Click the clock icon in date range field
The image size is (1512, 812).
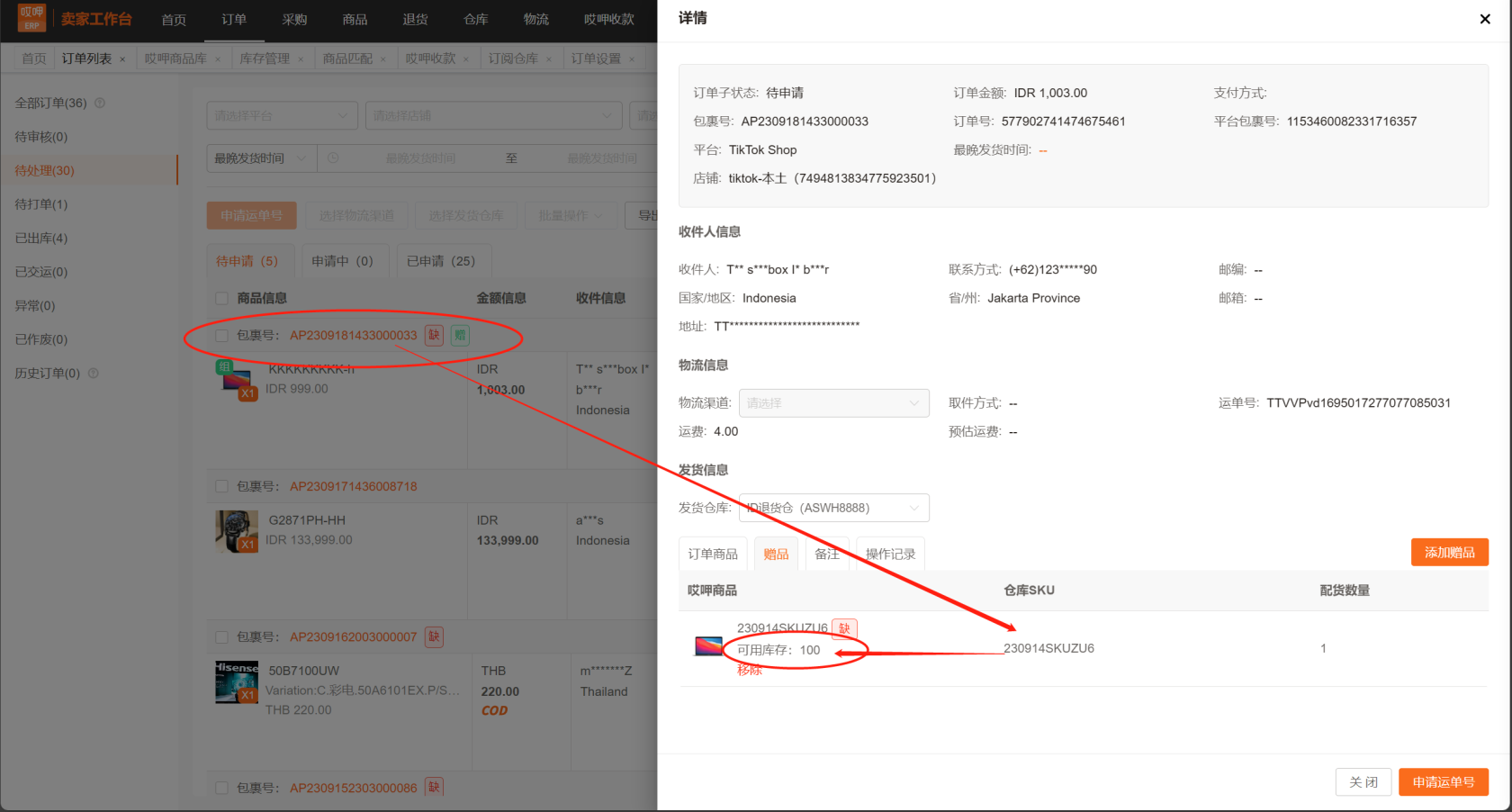coord(333,158)
